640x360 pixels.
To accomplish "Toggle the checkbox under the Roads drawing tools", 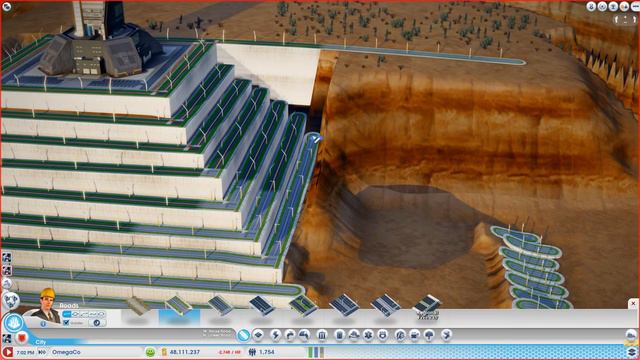I will pyautogui.click(x=66, y=322).
